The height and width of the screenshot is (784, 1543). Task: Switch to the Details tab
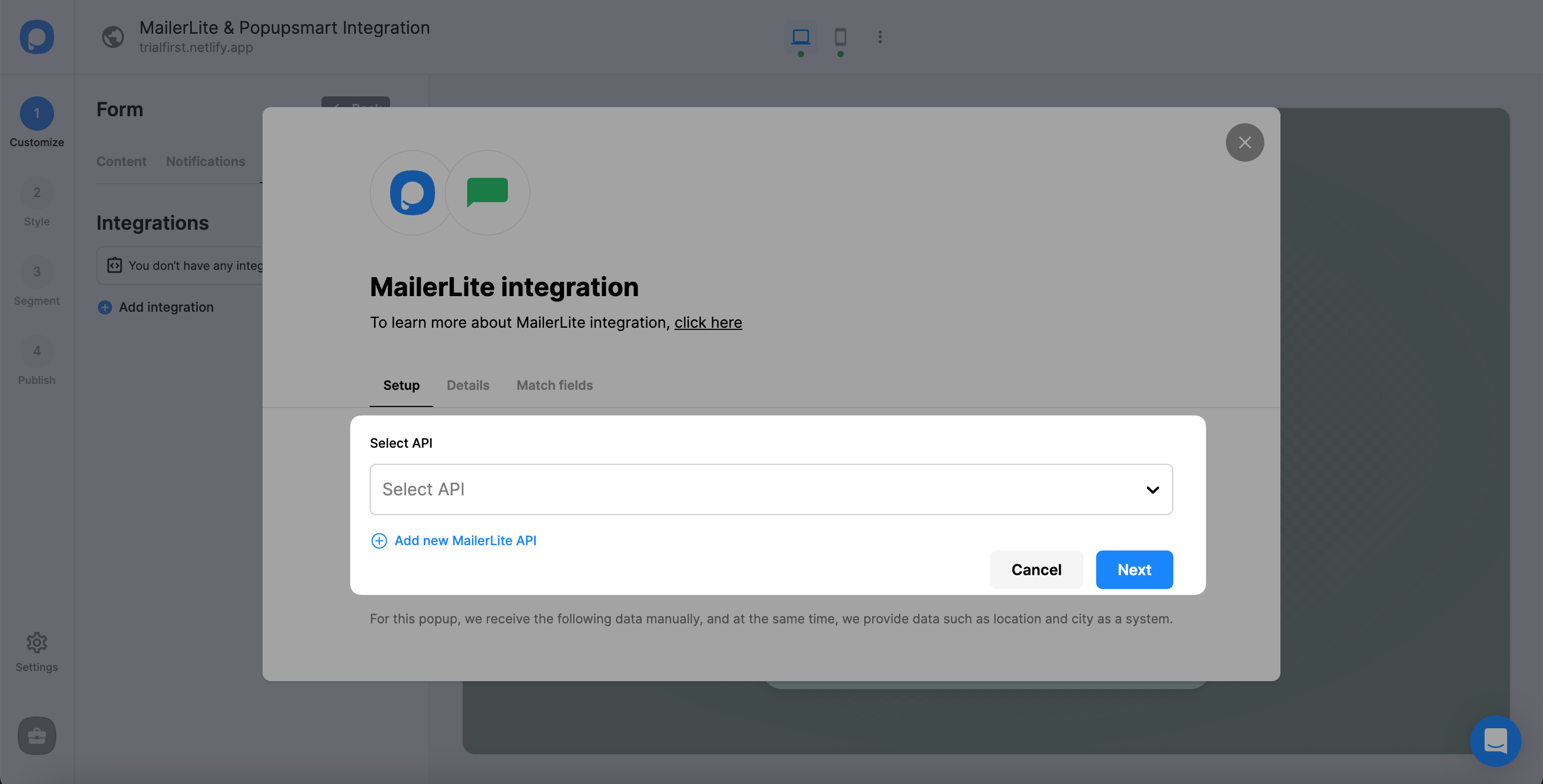[468, 386]
